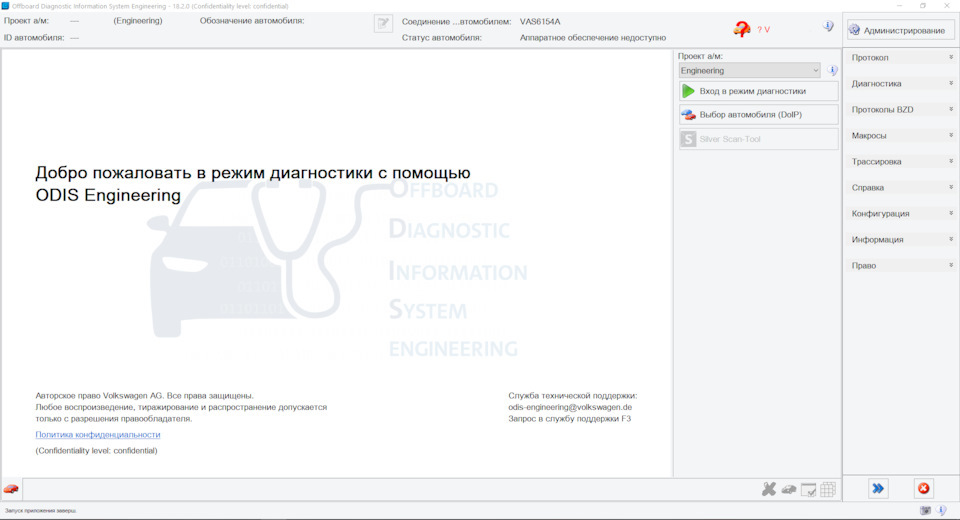Click the screenshot camera icon in status bar
The width and height of the screenshot is (960, 520).
925,510
